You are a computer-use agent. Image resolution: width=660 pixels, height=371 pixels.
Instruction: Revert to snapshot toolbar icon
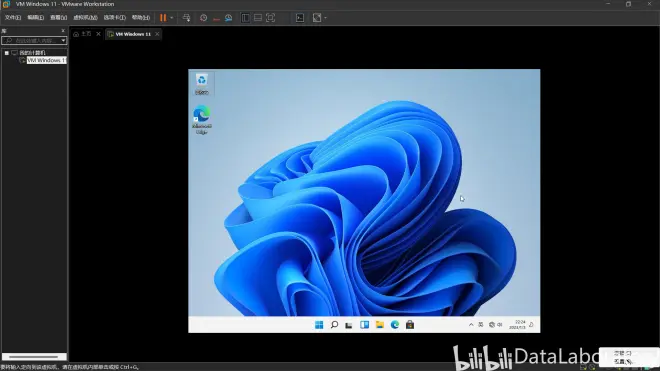pos(216,18)
